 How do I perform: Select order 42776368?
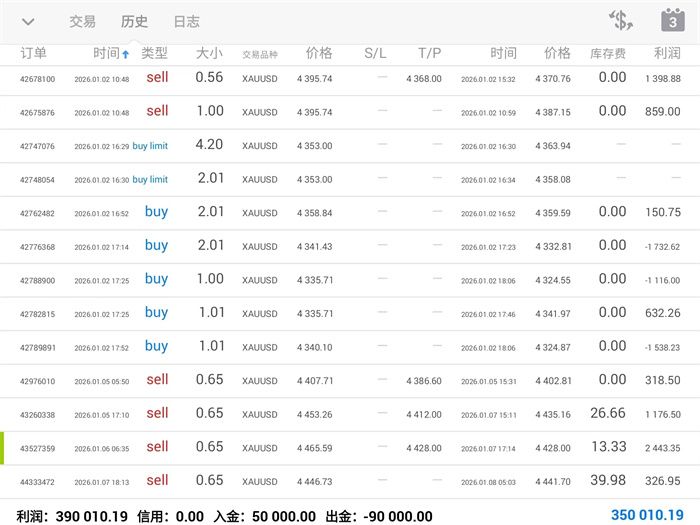coord(350,246)
